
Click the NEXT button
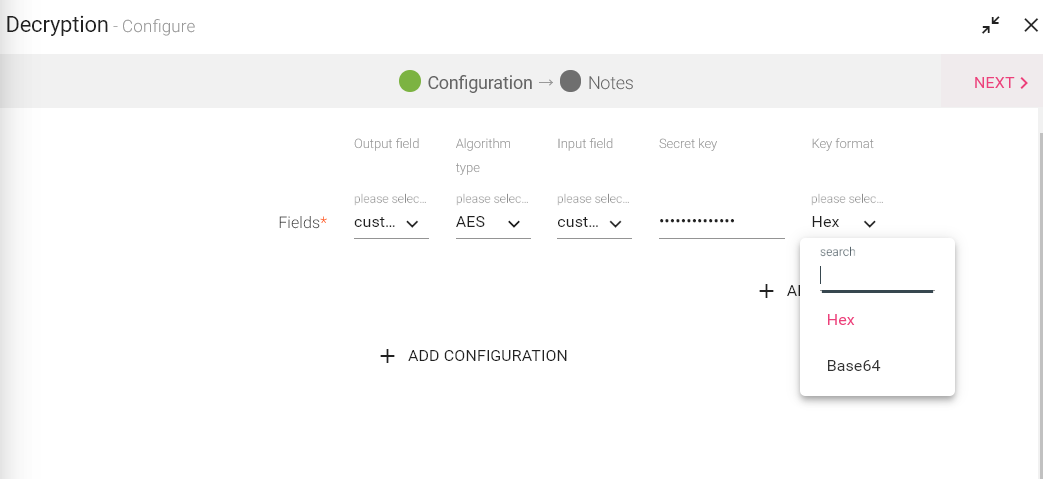point(1000,83)
